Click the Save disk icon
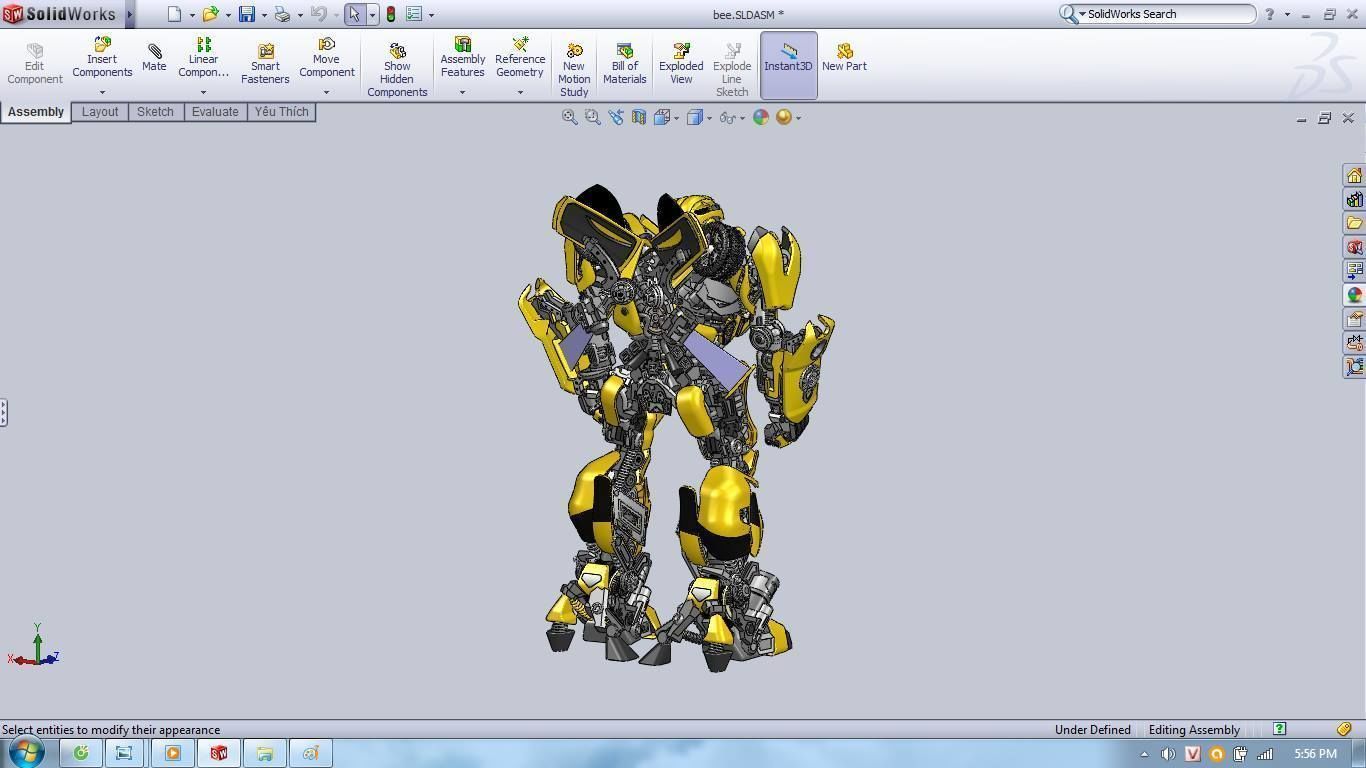The width and height of the screenshot is (1366, 768). [246, 14]
